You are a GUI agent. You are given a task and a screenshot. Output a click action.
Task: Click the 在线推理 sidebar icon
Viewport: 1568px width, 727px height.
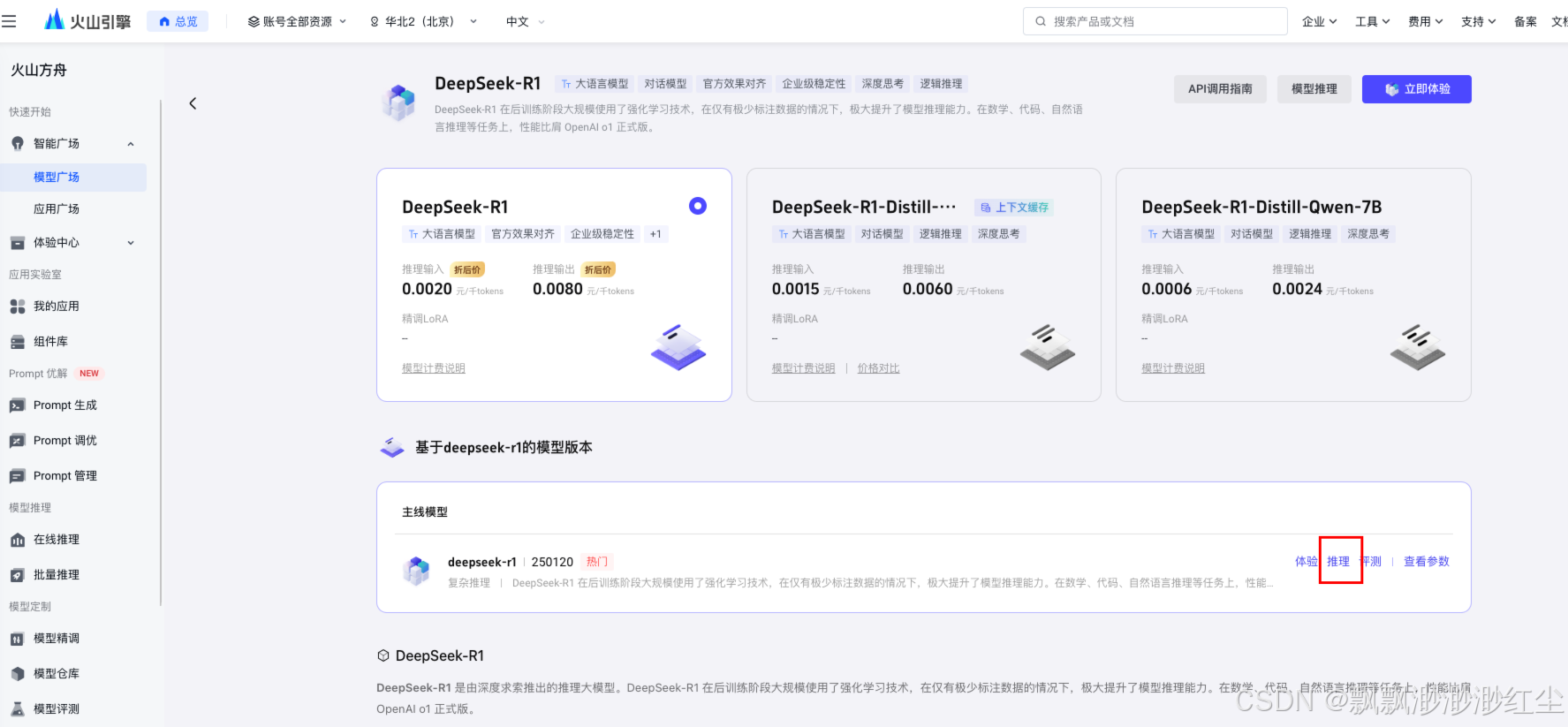pos(18,540)
